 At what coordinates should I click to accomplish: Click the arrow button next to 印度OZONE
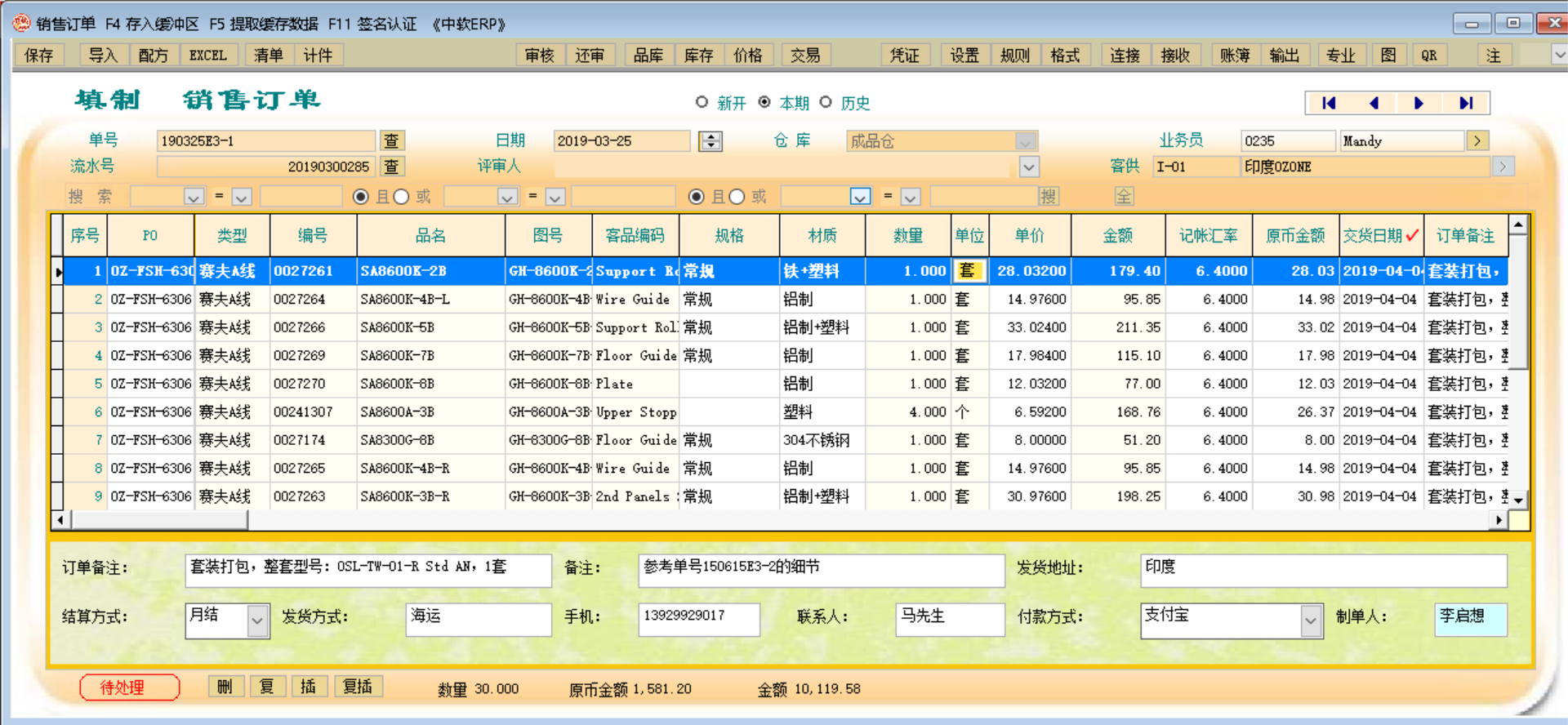pyautogui.click(x=1503, y=167)
